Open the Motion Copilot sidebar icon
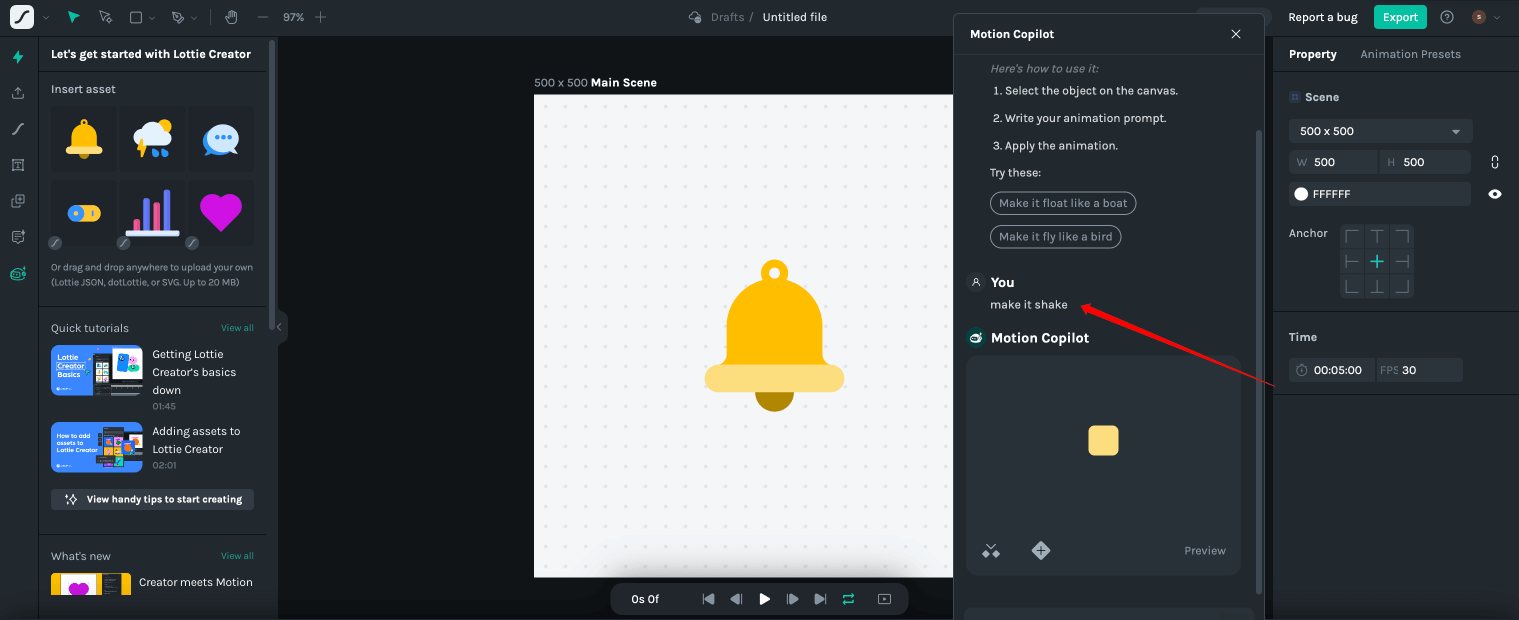 (x=18, y=274)
